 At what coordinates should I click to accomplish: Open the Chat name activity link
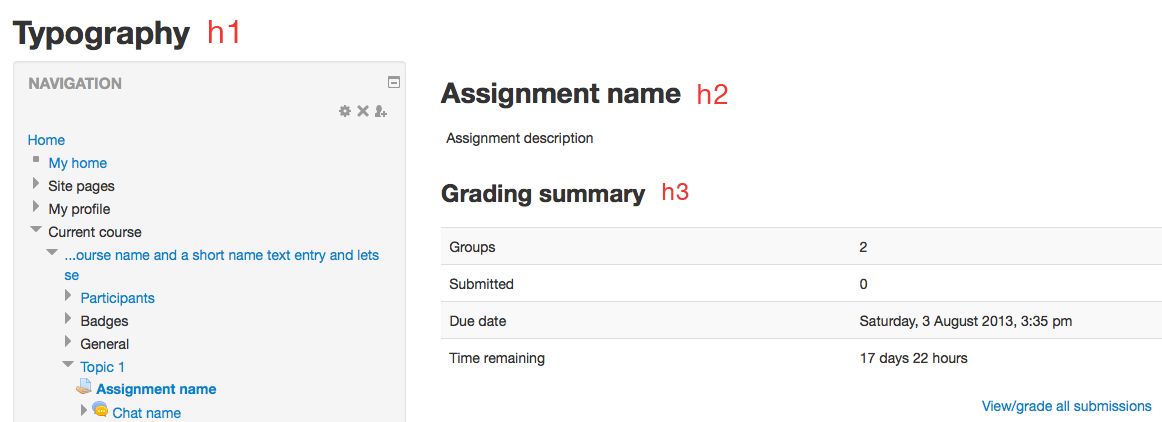[x=147, y=412]
